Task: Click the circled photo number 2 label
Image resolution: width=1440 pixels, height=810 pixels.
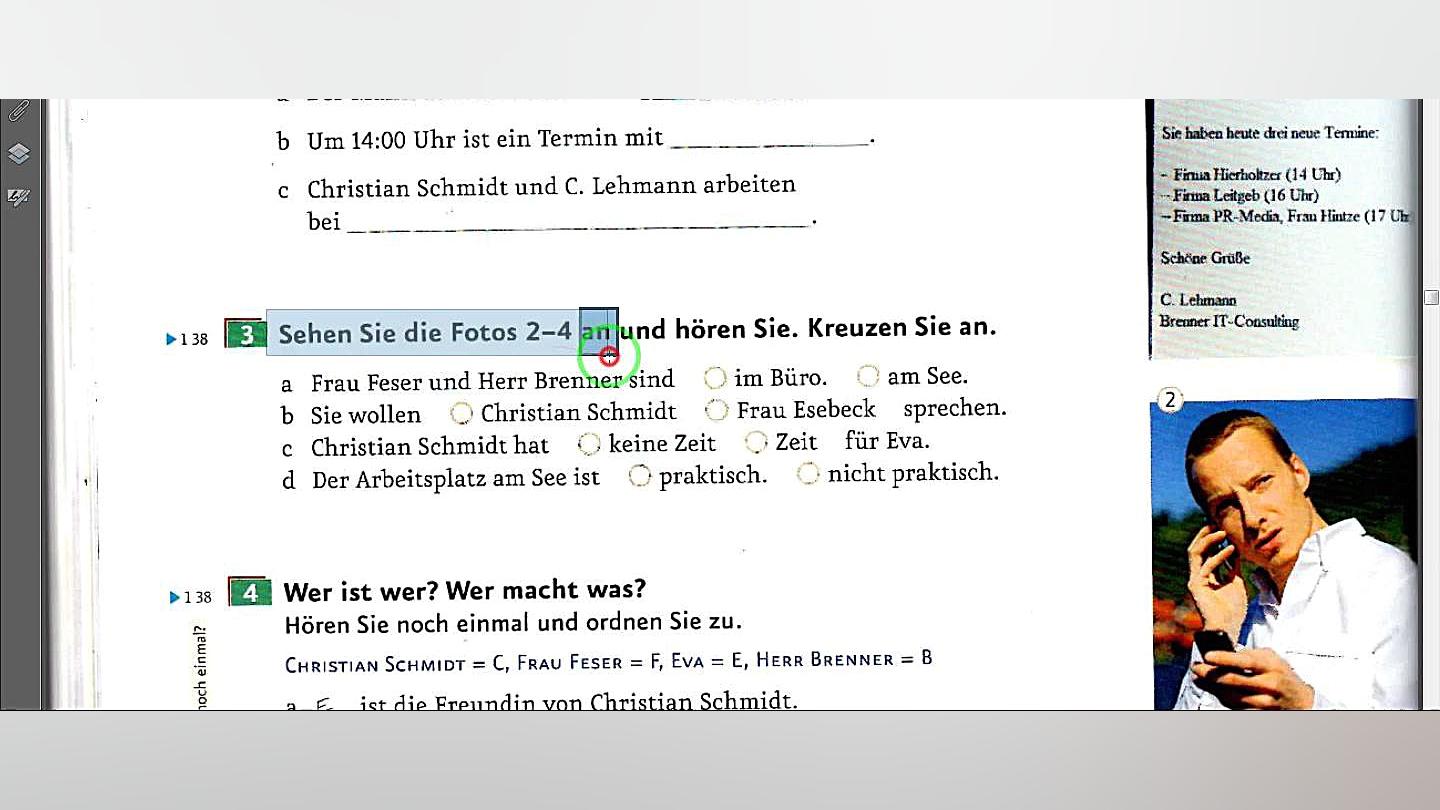Action: point(1169,401)
